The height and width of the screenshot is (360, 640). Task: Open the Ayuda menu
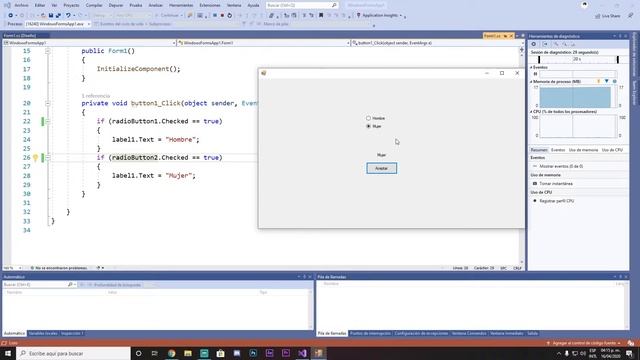click(x=253, y=5)
